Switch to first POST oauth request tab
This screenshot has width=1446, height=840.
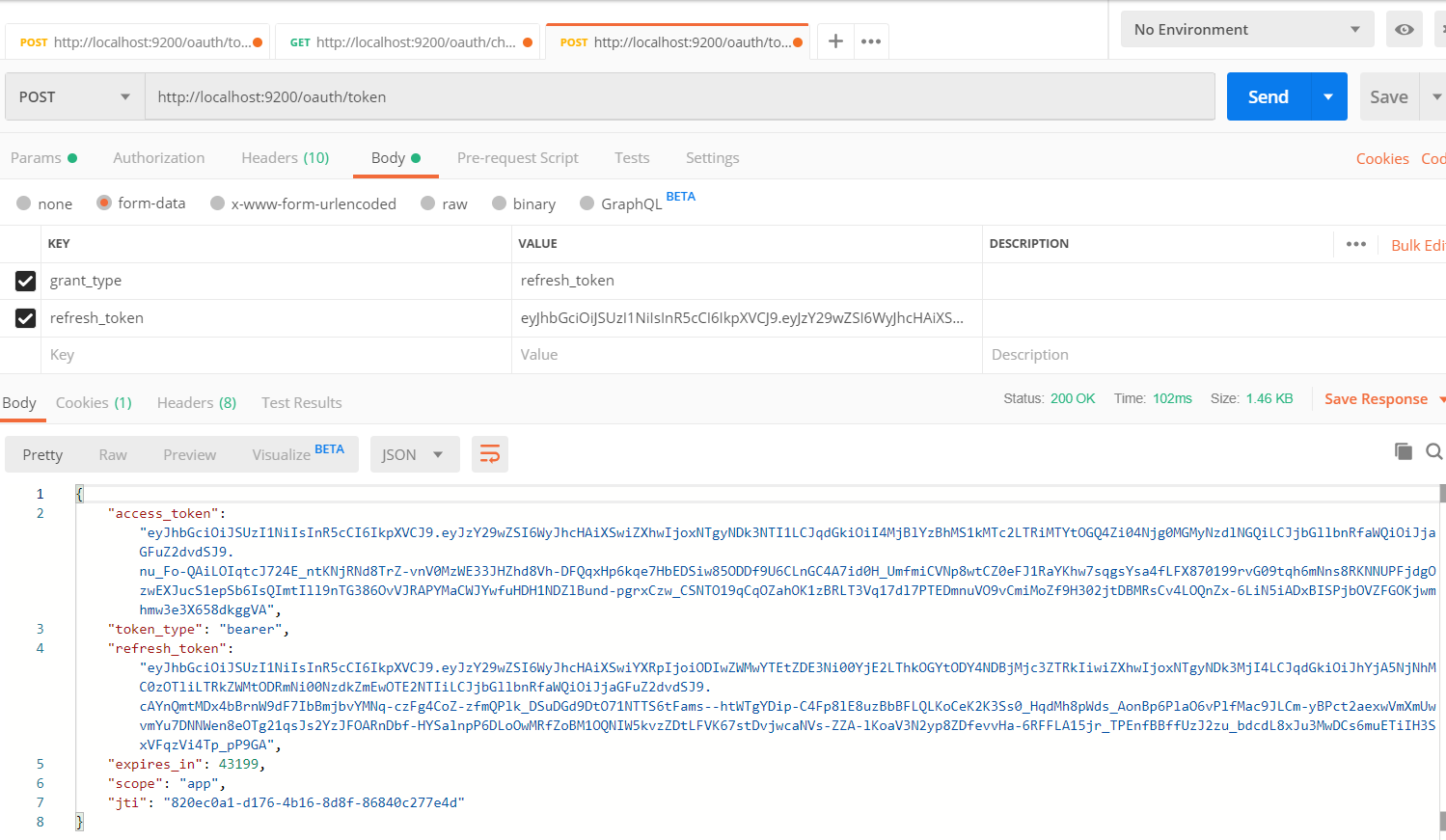141,42
